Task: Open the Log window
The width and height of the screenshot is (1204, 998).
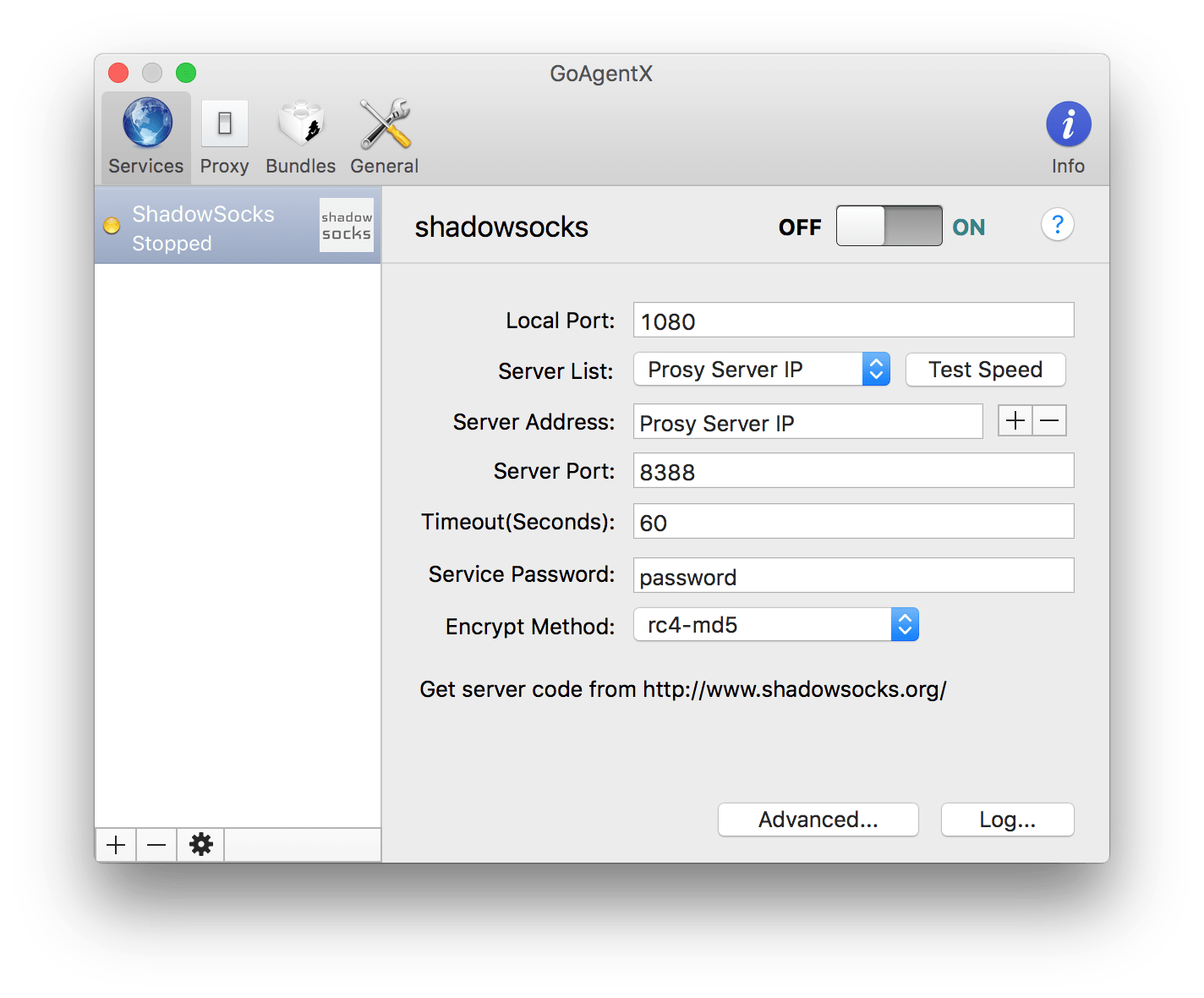Action: pyautogui.click(x=1007, y=820)
